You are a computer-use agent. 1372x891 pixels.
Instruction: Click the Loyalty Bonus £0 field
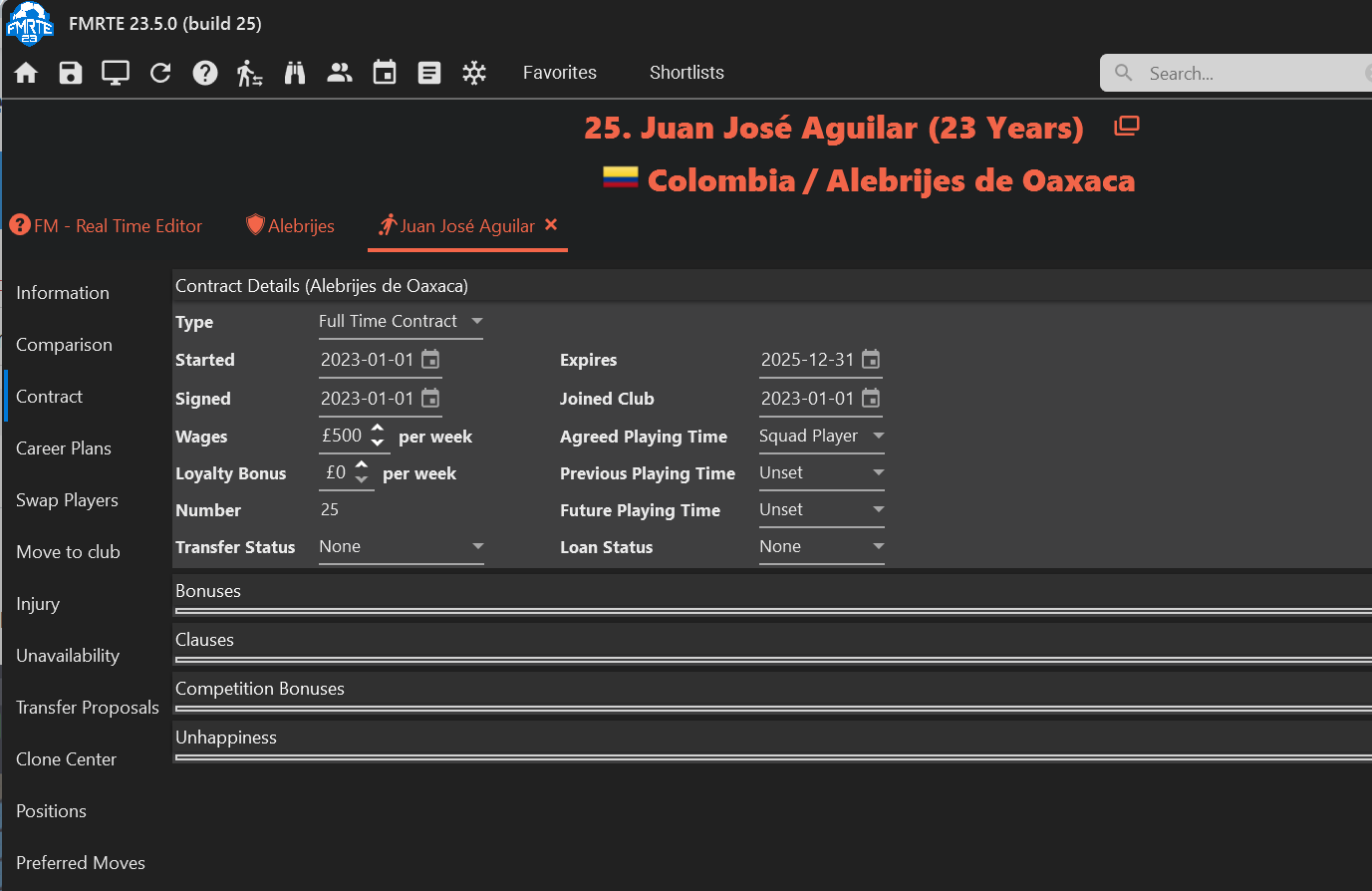[x=336, y=472]
